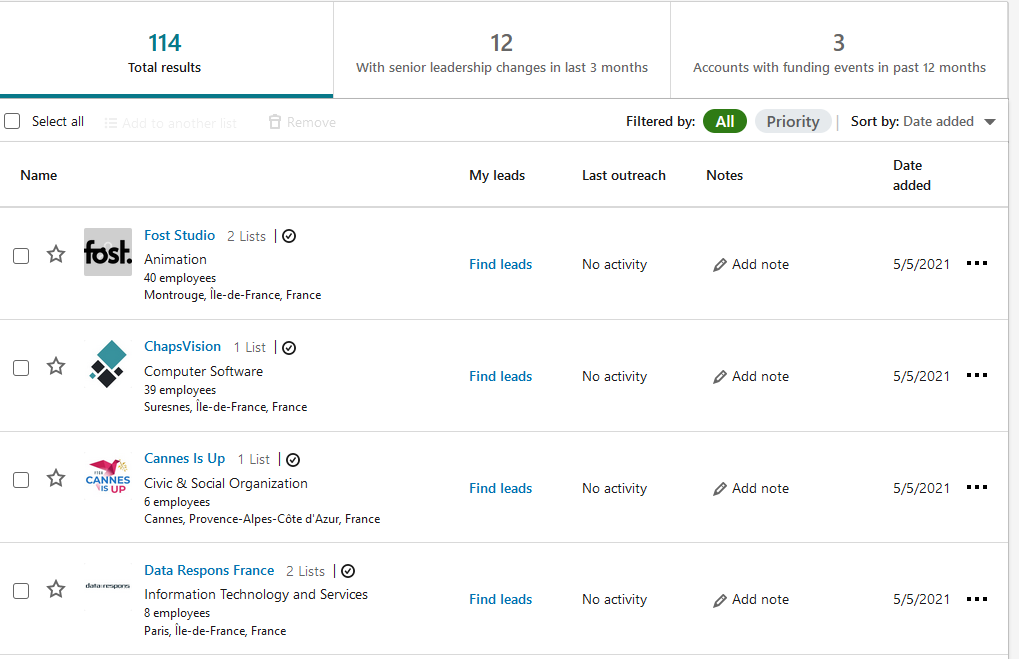Star the Fost Studio account

[56, 255]
